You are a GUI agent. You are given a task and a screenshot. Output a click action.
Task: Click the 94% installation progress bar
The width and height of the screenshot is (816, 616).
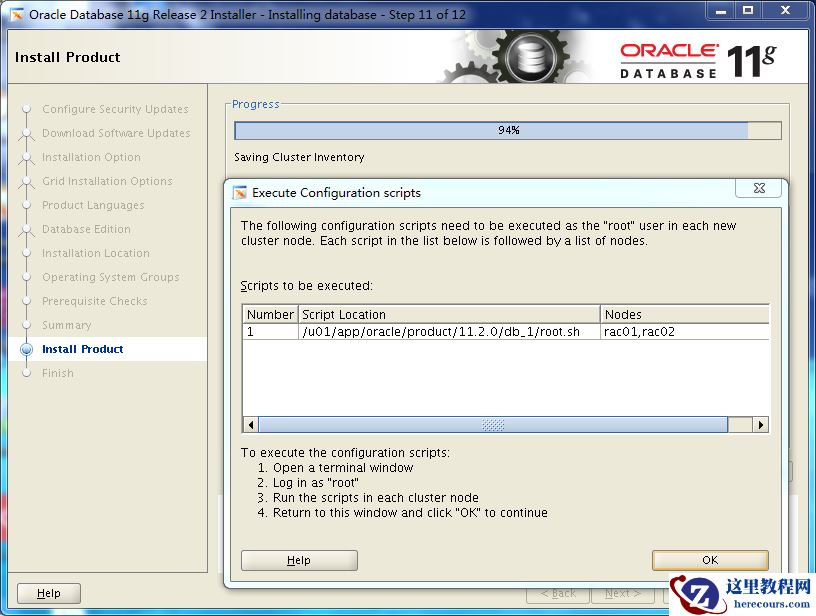point(508,130)
